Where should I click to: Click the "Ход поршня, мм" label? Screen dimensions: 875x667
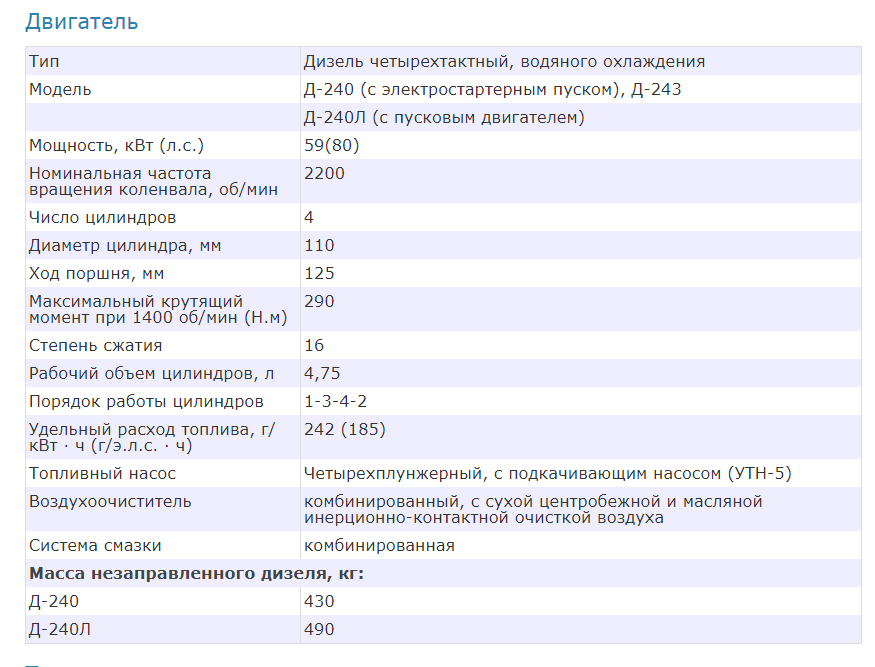[96, 273]
